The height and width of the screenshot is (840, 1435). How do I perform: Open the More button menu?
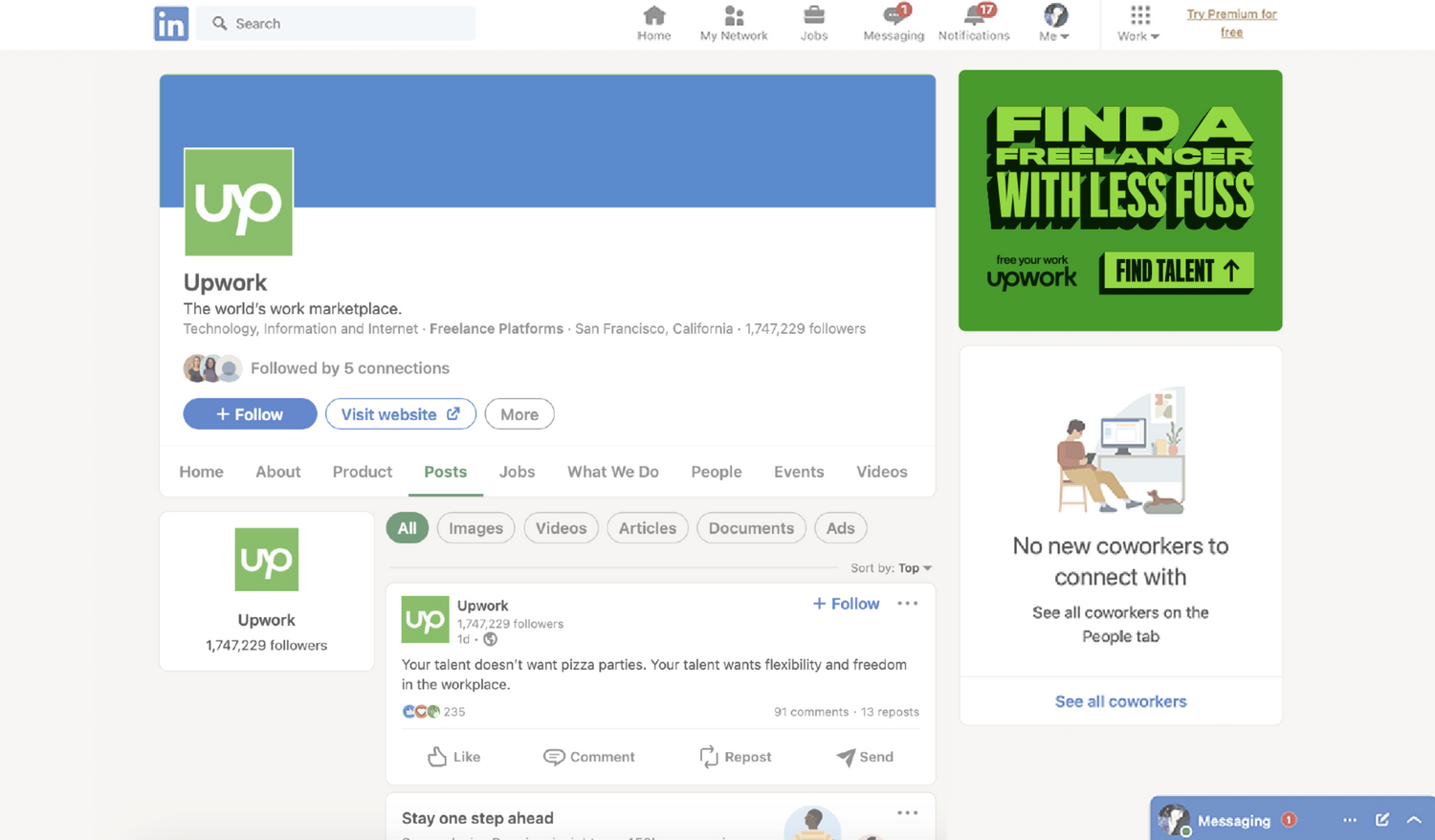pyautogui.click(x=519, y=414)
